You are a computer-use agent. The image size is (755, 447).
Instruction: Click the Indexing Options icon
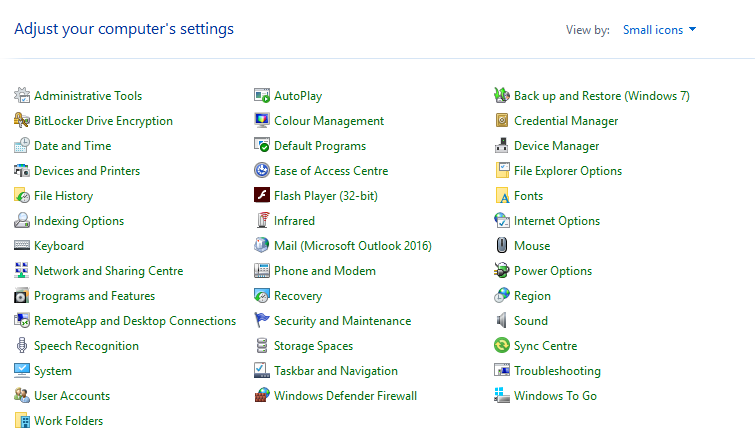coord(22,221)
